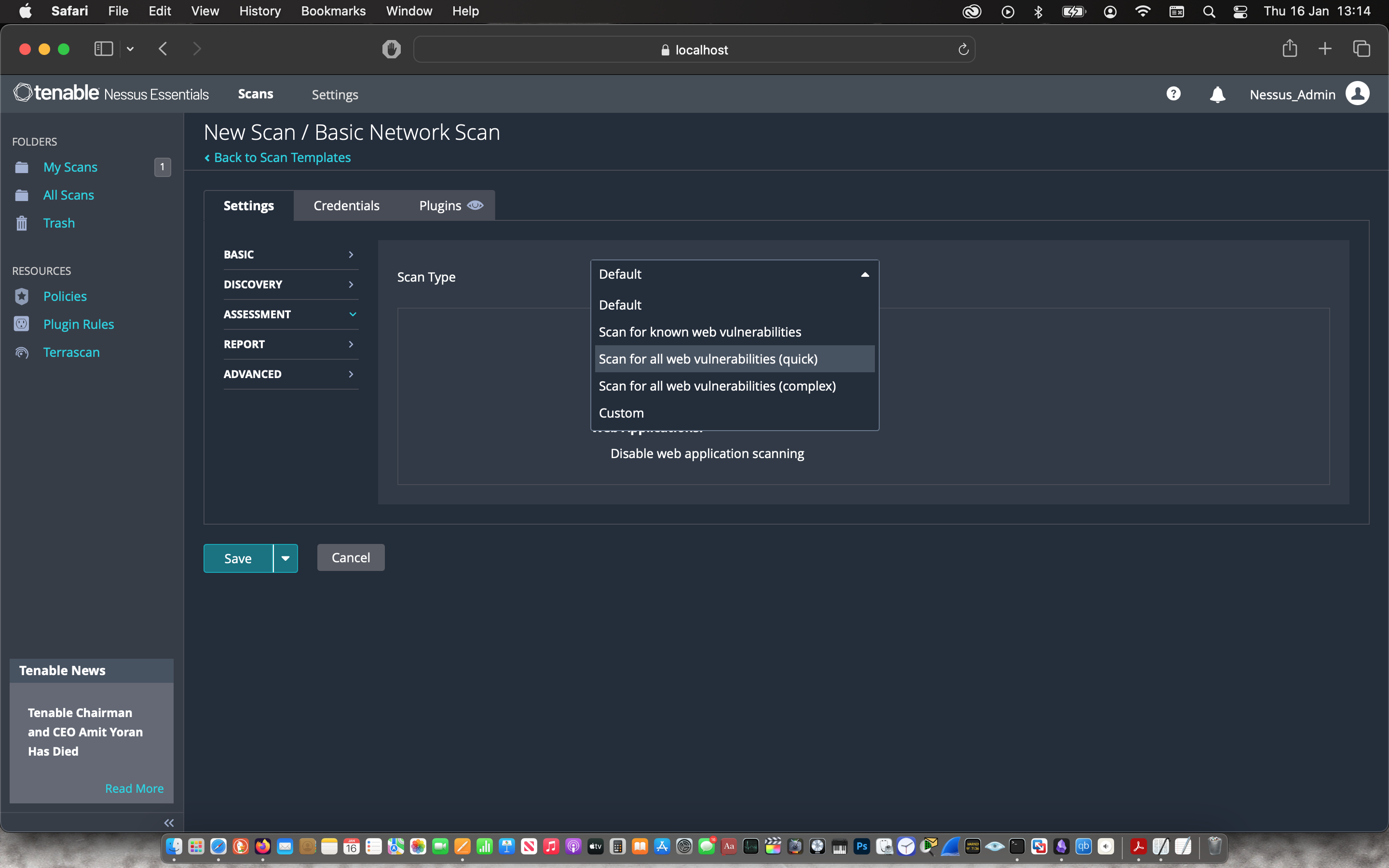This screenshot has height=868, width=1389.
Task: Collapse the Scan Type dropdown arrow
Action: [x=864, y=274]
